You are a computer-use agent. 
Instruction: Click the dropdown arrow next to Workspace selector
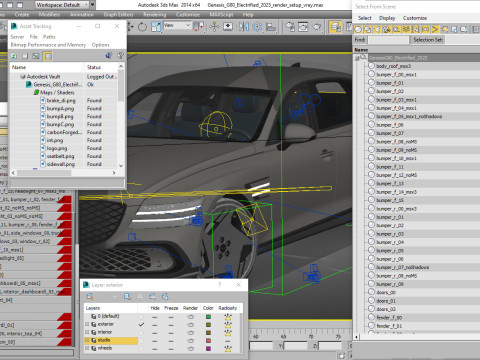coord(93,5)
